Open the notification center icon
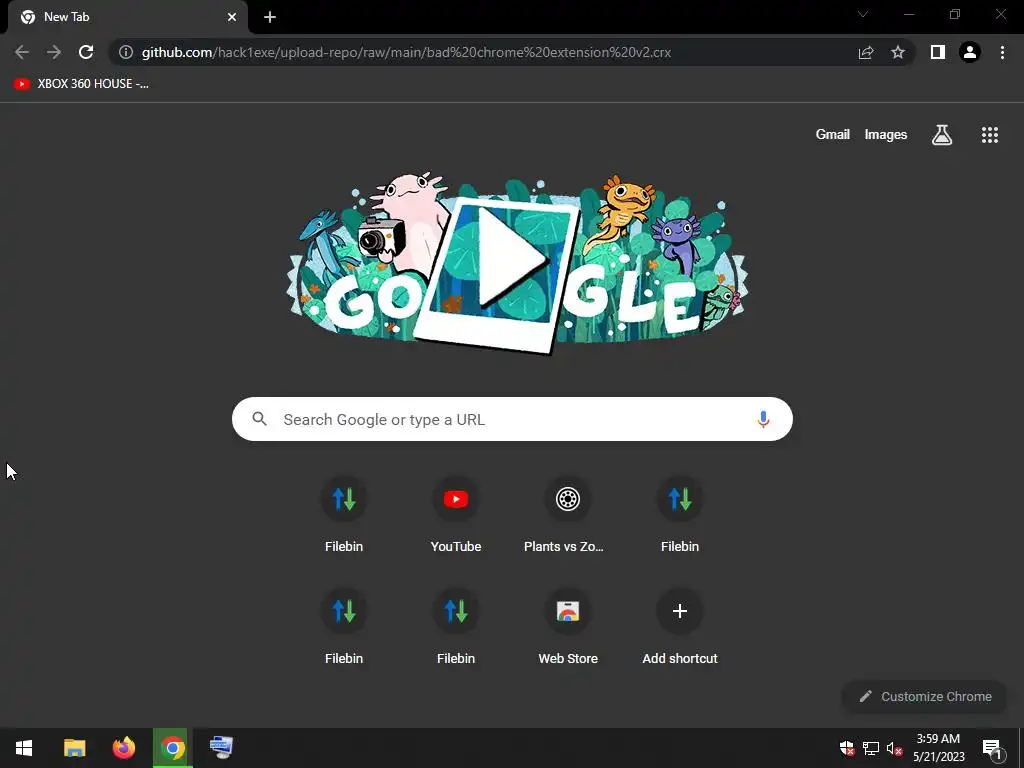 pos(992,749)
